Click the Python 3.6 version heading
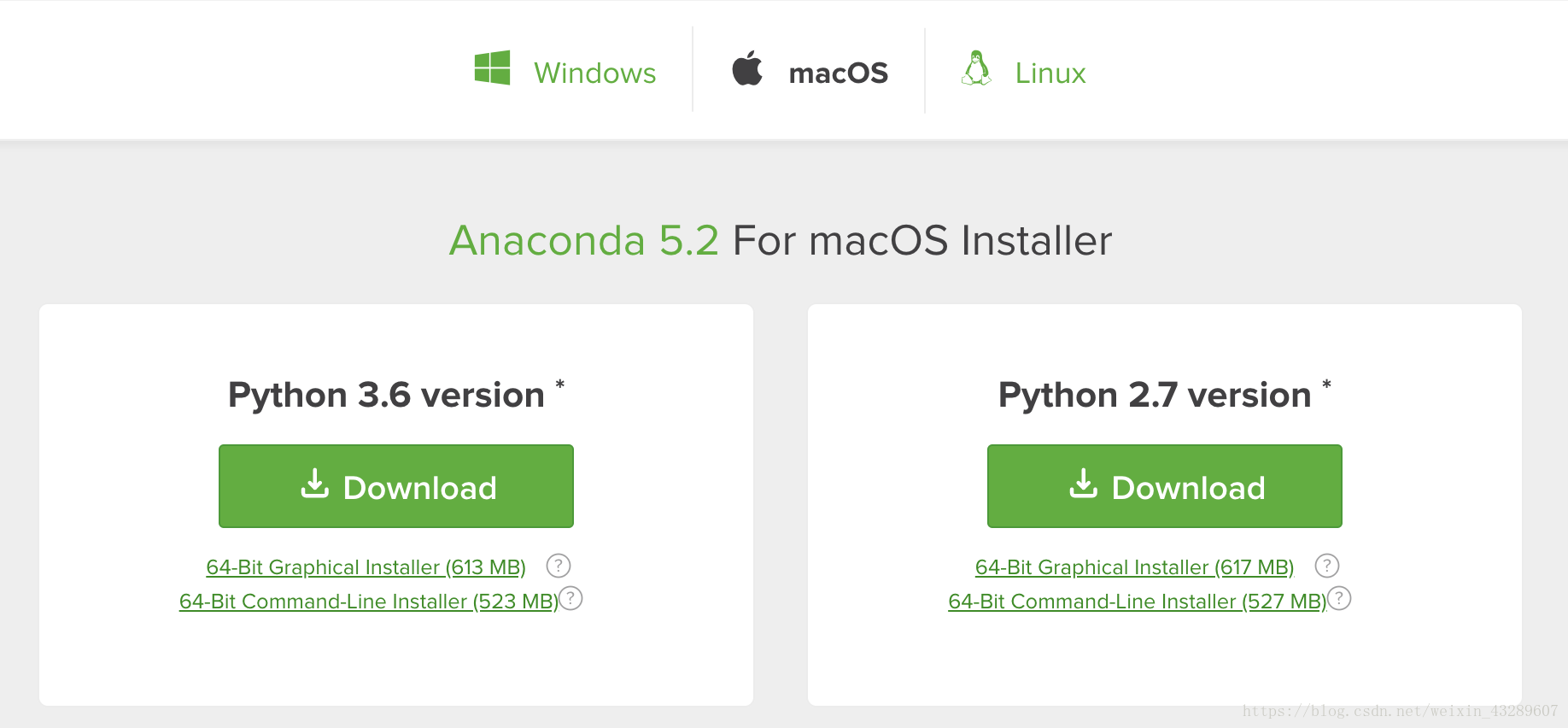Image resolution: width=1568 pixels, height=728 pixels. point(386,396)
